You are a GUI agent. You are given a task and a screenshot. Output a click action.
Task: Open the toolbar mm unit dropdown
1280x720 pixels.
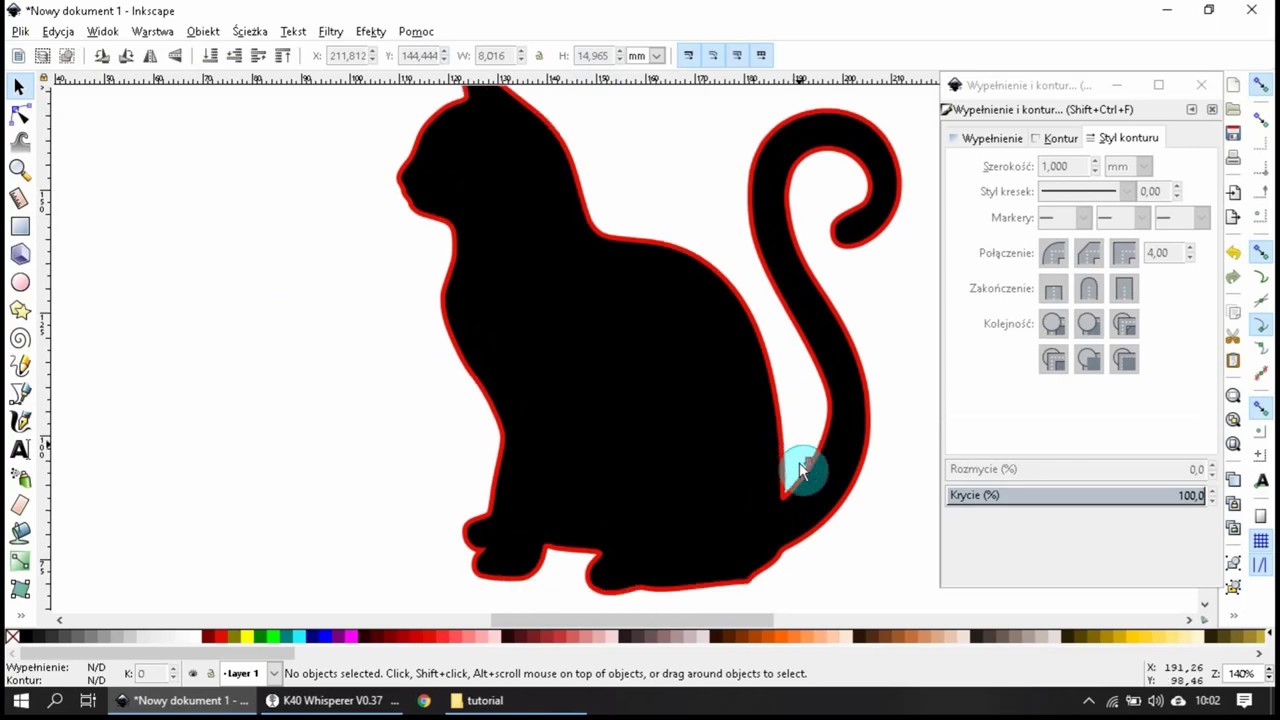[x=657, y=55]
